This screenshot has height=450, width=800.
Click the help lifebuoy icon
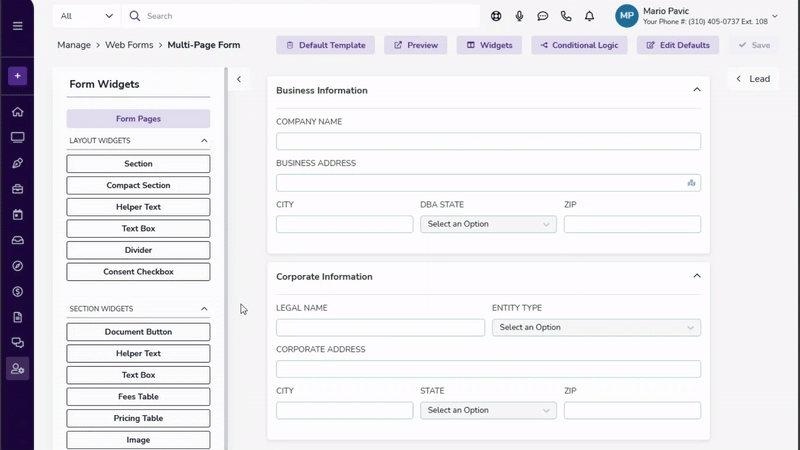496,16
